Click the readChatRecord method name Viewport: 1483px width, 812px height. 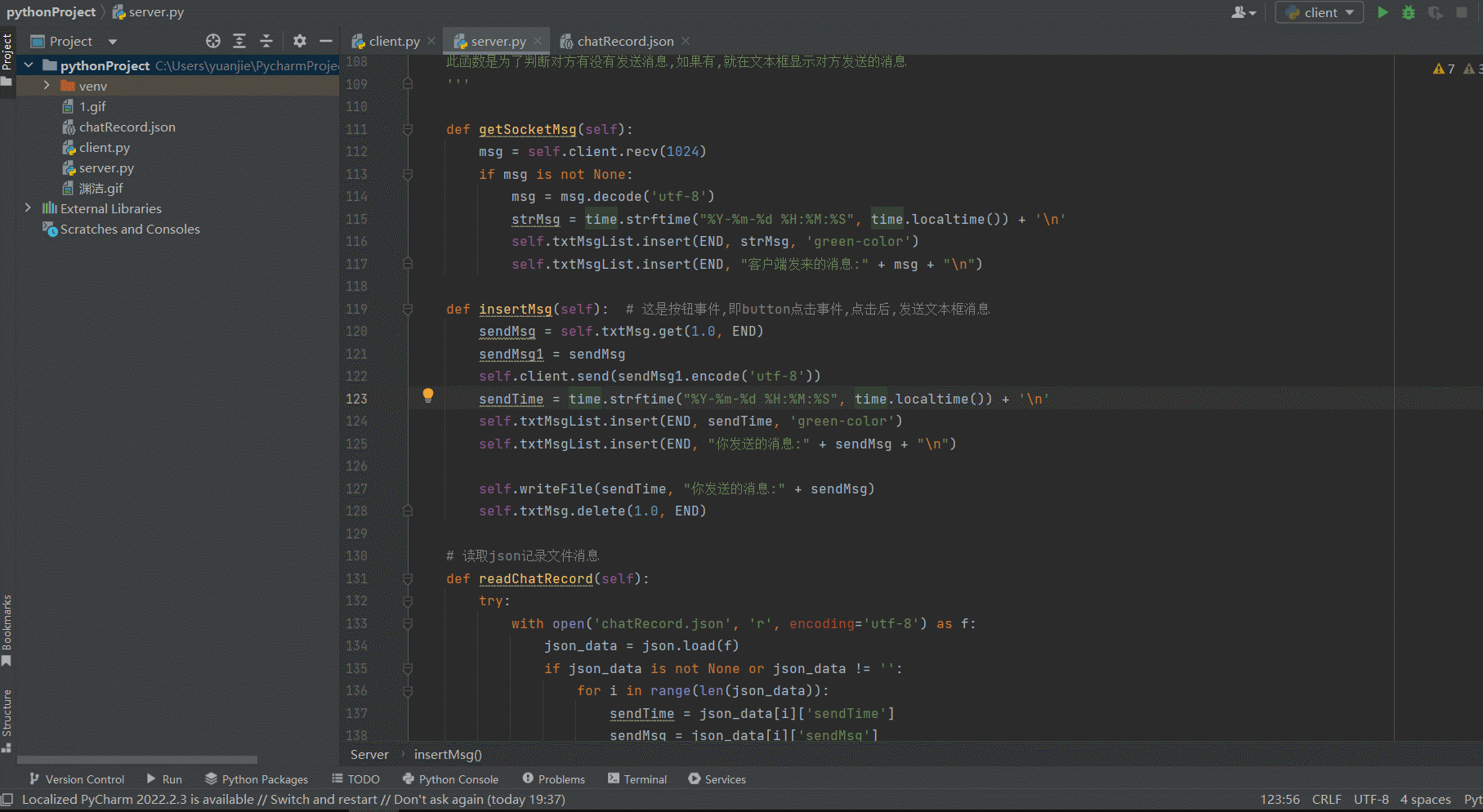536,578
